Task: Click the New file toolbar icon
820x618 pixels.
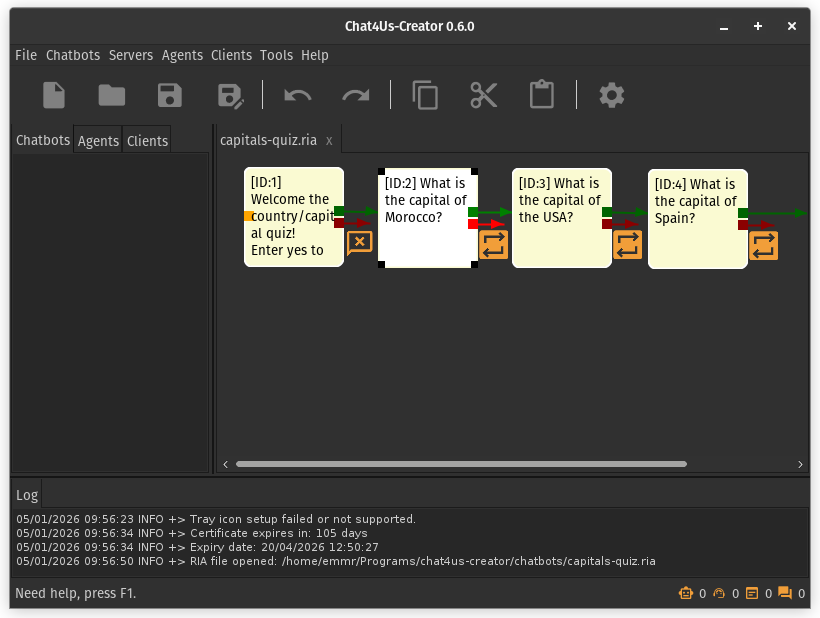Action: (54, 95)
